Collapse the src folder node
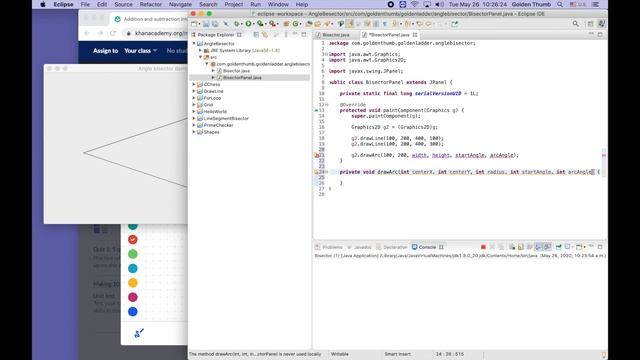 point(200,57)
